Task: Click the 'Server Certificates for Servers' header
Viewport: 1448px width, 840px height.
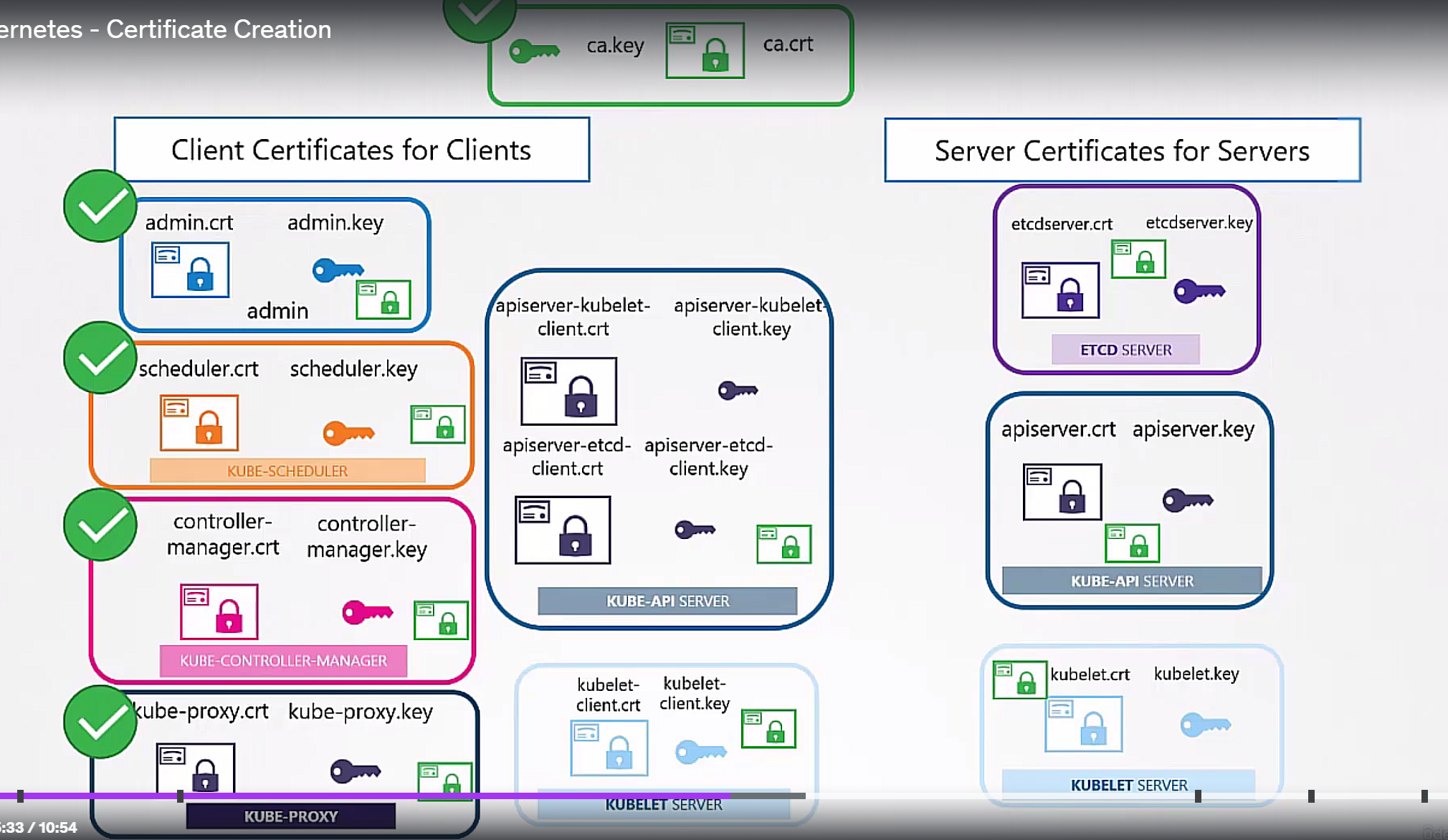Action: [x=1122, y=151]
